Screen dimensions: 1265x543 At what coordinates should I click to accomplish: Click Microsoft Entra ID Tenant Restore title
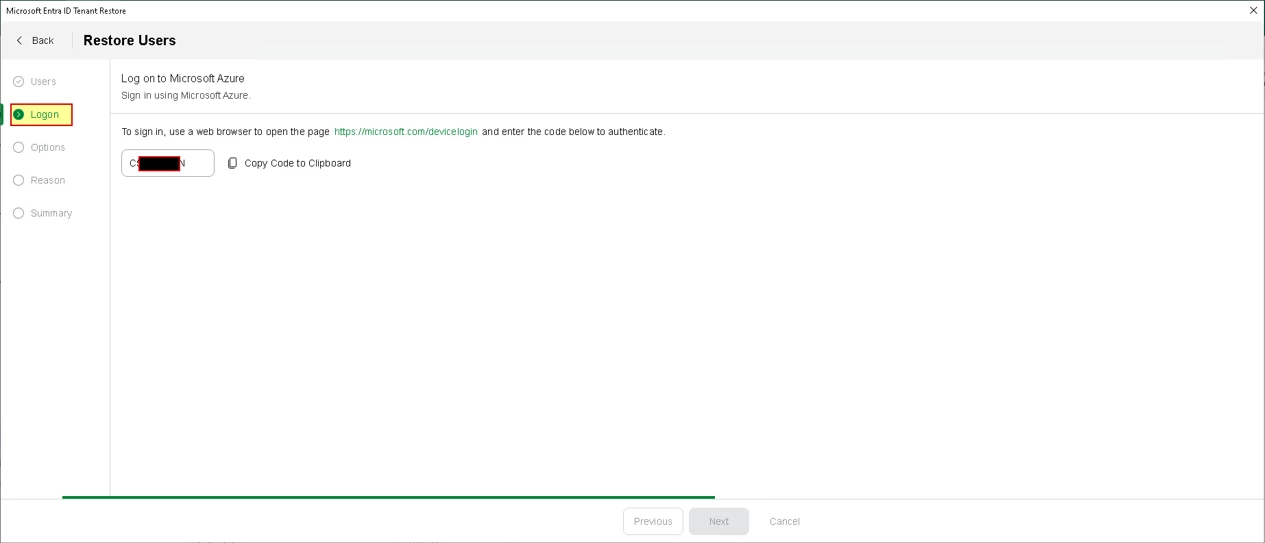coord(66,11)
